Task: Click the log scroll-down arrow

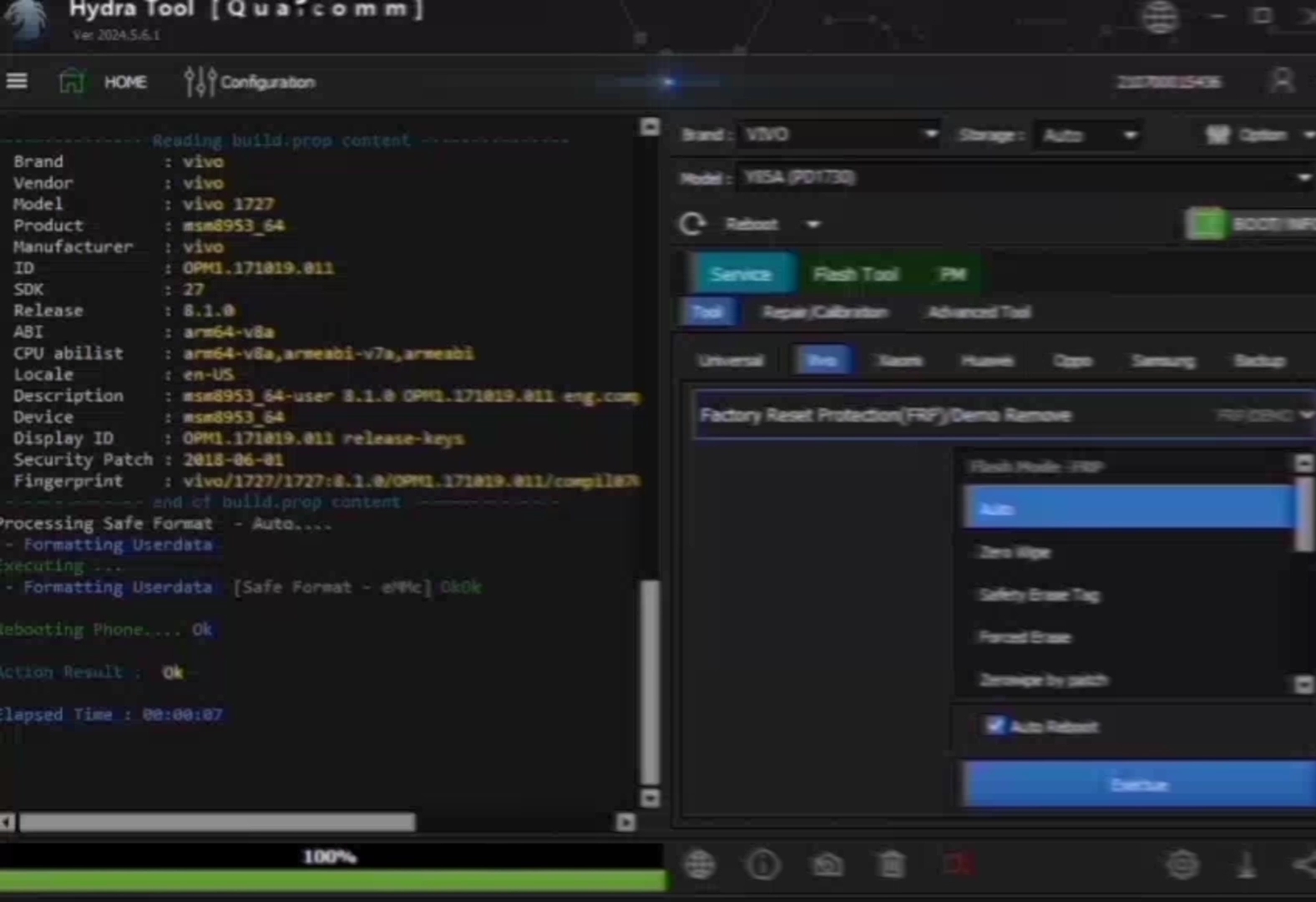Action: tap(650, 798)
